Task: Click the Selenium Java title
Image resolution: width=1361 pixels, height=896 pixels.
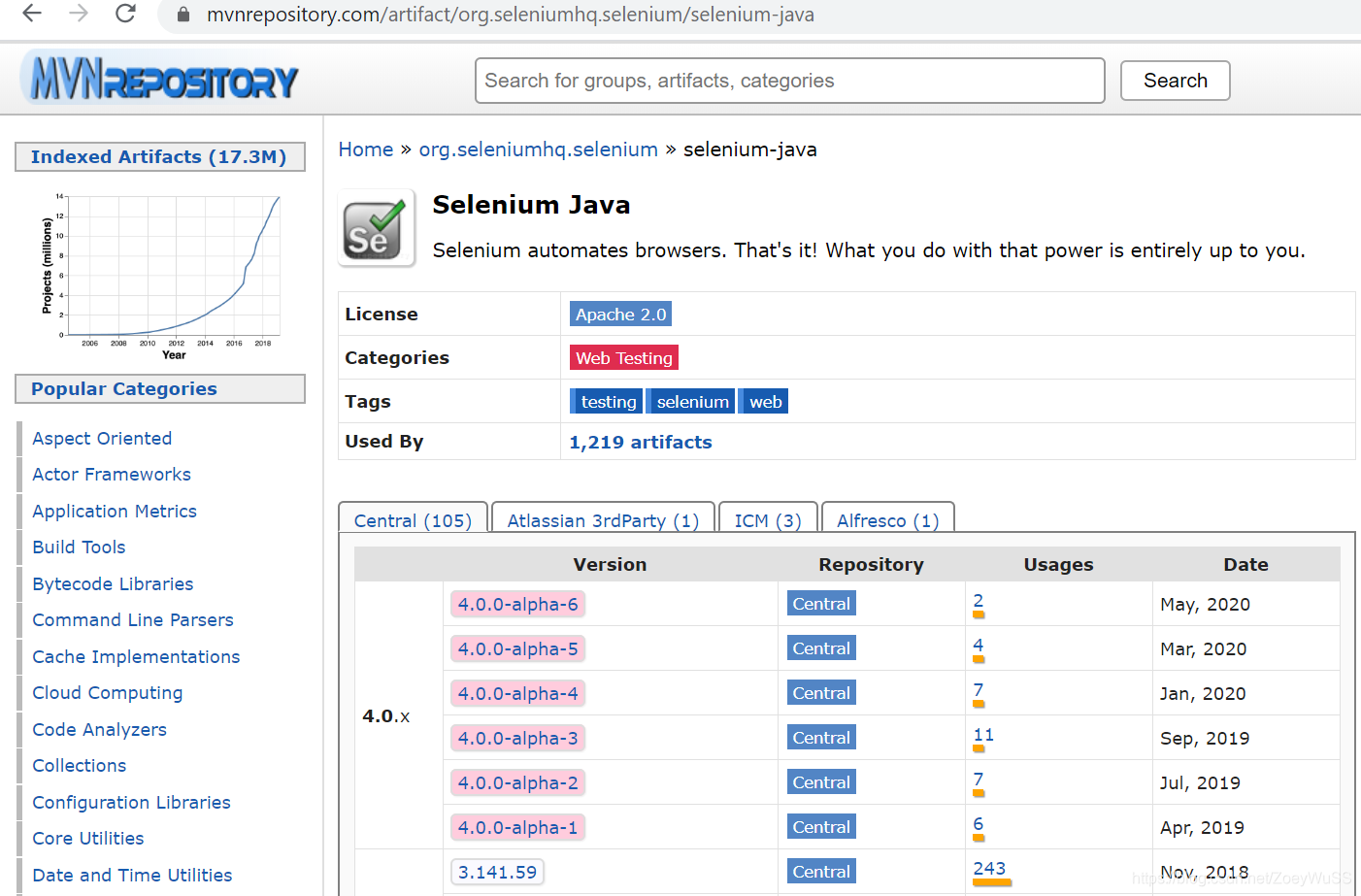Action: [x=531, y=205]
